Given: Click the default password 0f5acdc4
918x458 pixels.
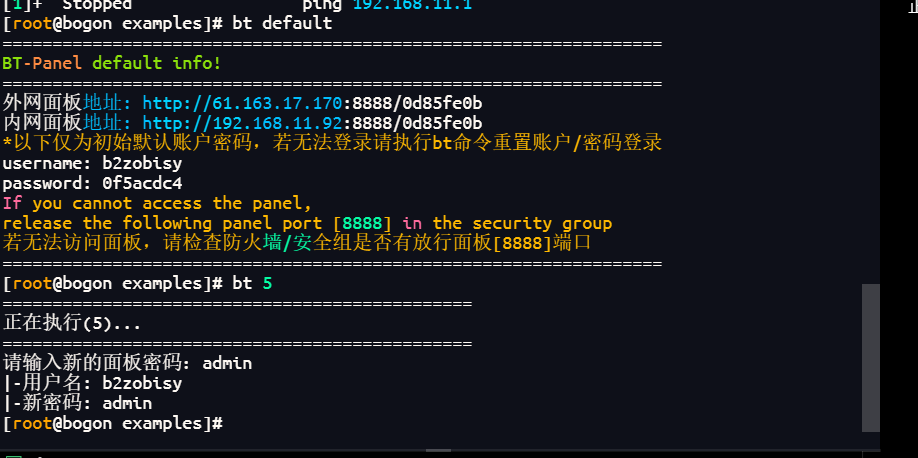Looking at the screenshot, I should point(142,183).
